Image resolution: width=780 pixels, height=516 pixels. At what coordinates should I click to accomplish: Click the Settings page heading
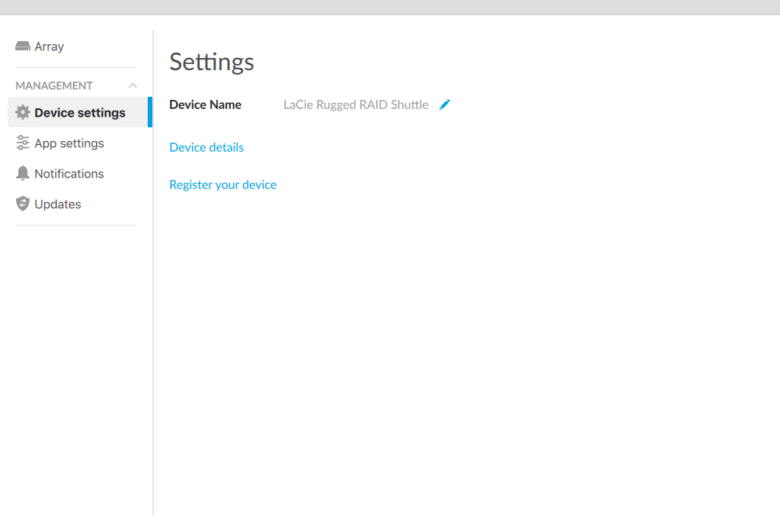point(211,62)
